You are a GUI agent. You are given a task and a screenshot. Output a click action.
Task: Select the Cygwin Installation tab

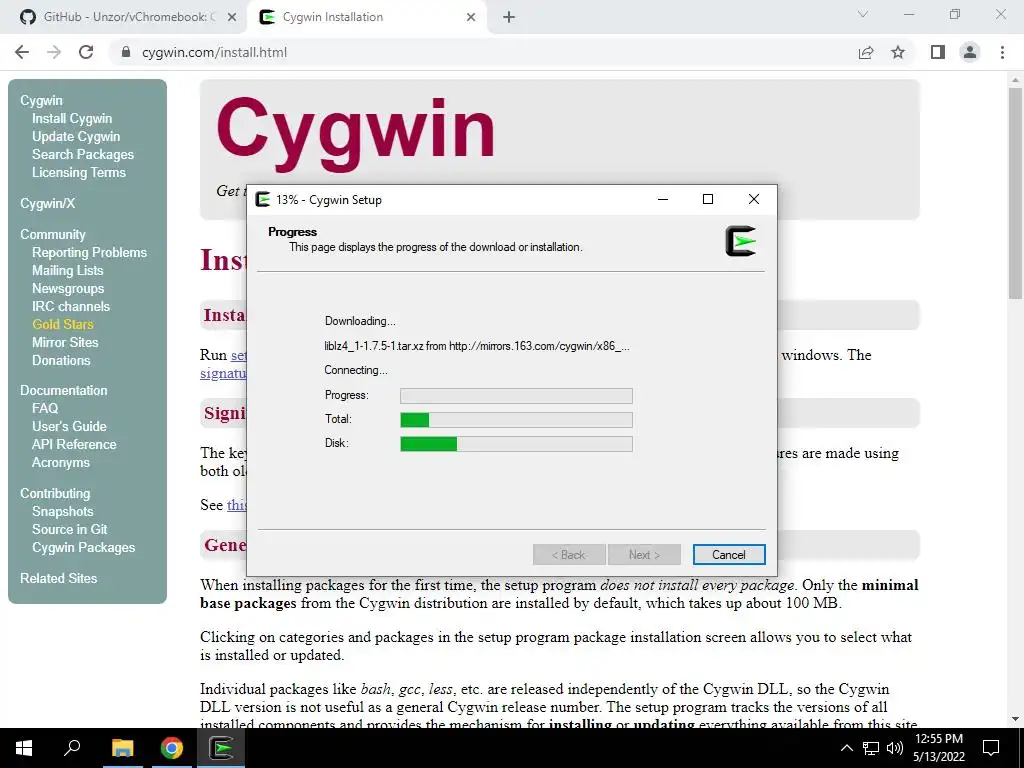366,17
